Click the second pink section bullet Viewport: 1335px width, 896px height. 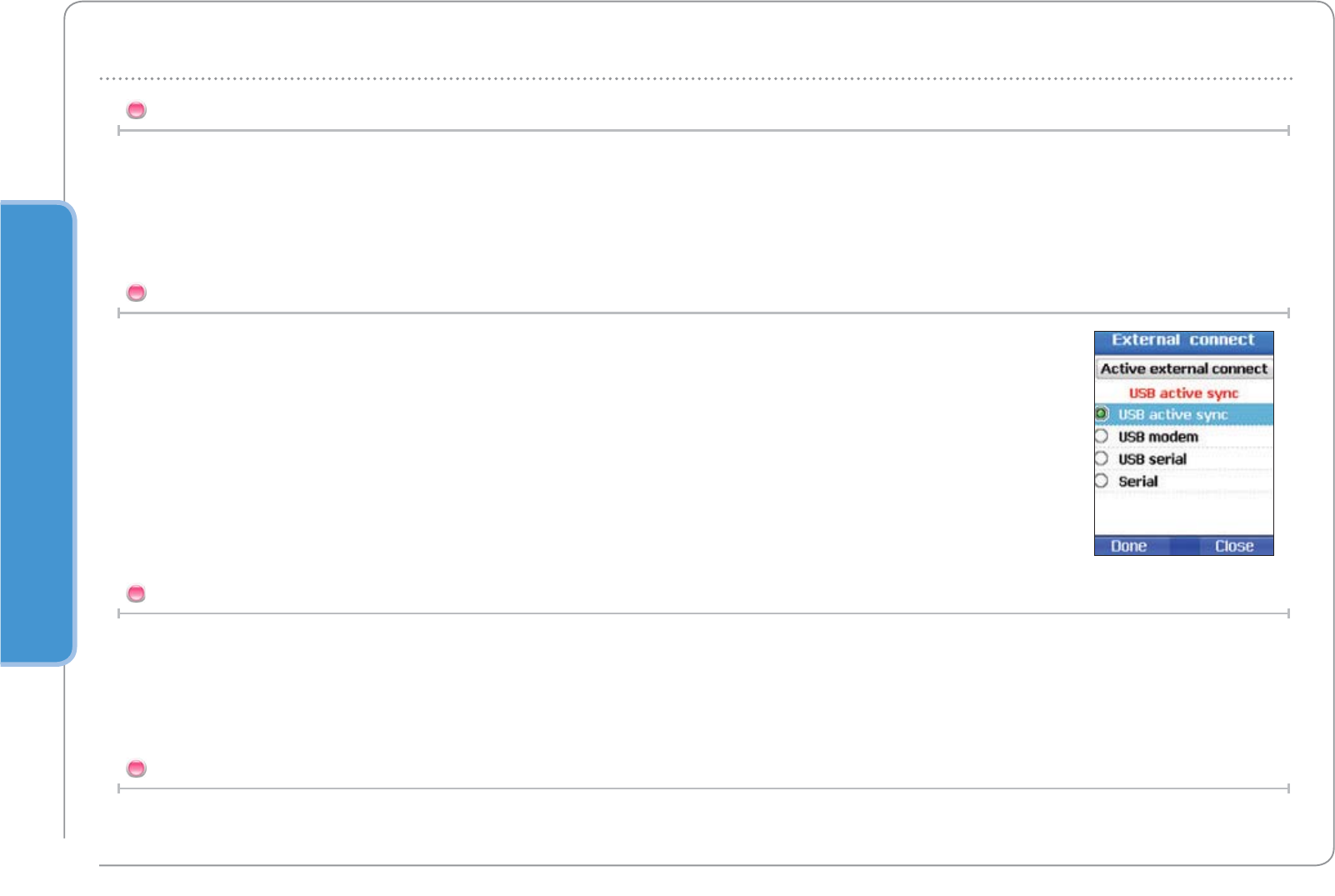coord(136,293)
